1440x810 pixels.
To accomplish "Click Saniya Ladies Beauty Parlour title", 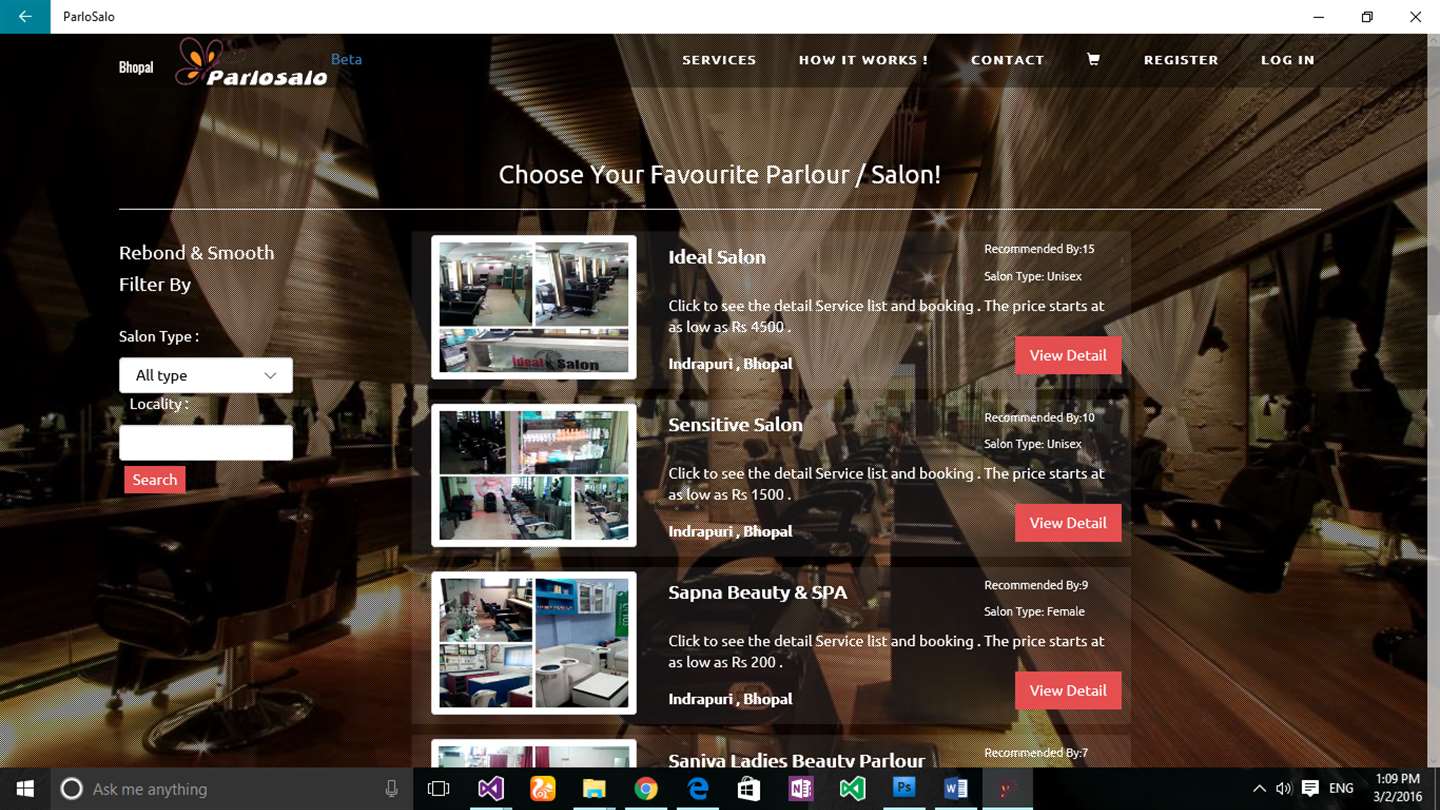I will 796,760.
